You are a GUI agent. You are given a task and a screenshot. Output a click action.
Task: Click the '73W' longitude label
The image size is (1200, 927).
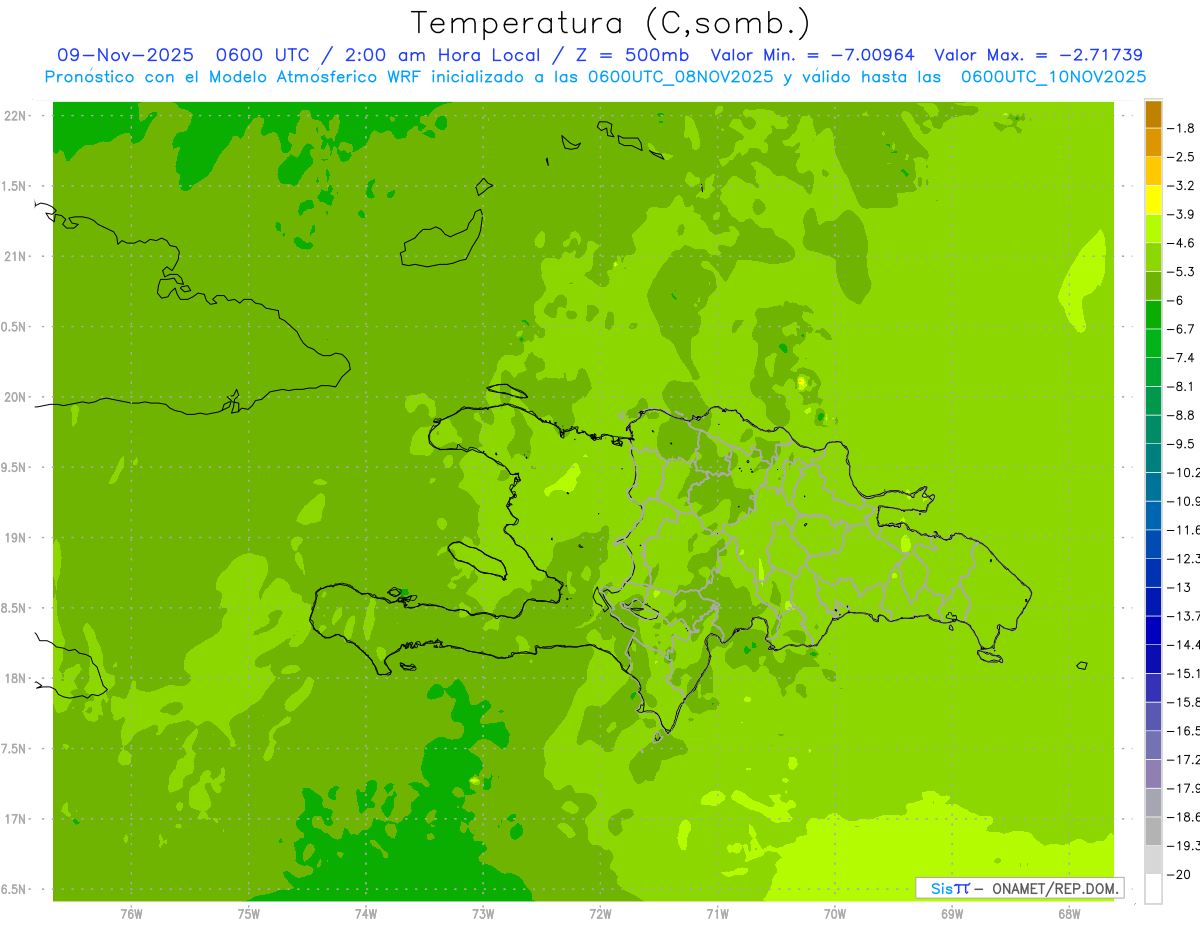[483, 914]
